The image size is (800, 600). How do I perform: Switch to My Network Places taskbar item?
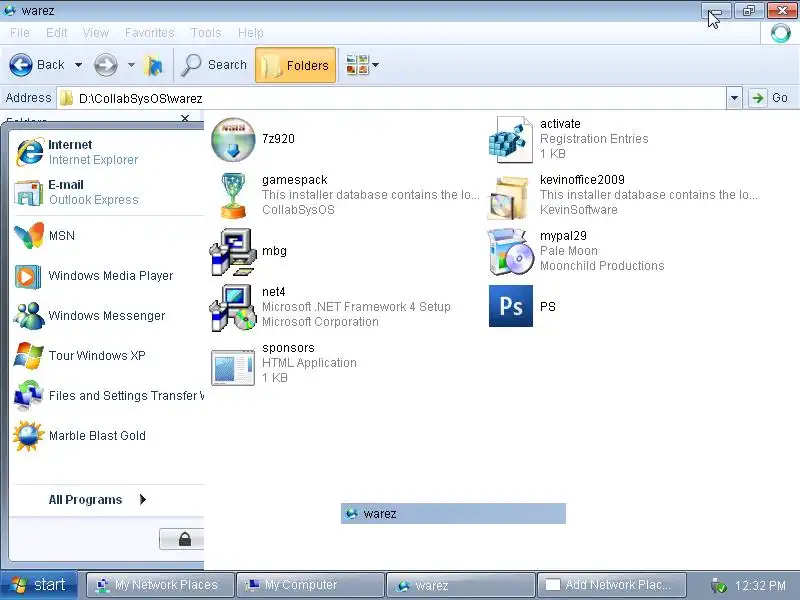160,585
